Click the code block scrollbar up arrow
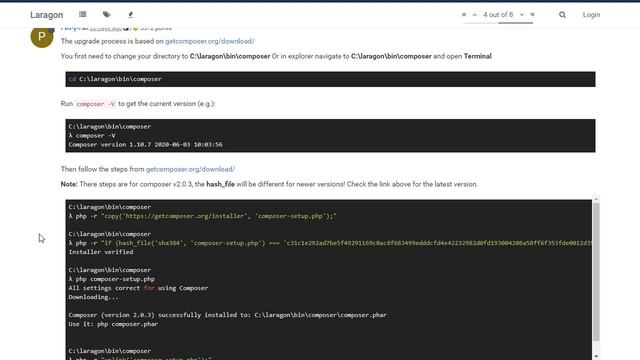The width and height of the screenshot is (640, 360). pyautogui.click(x=596, y=199)
